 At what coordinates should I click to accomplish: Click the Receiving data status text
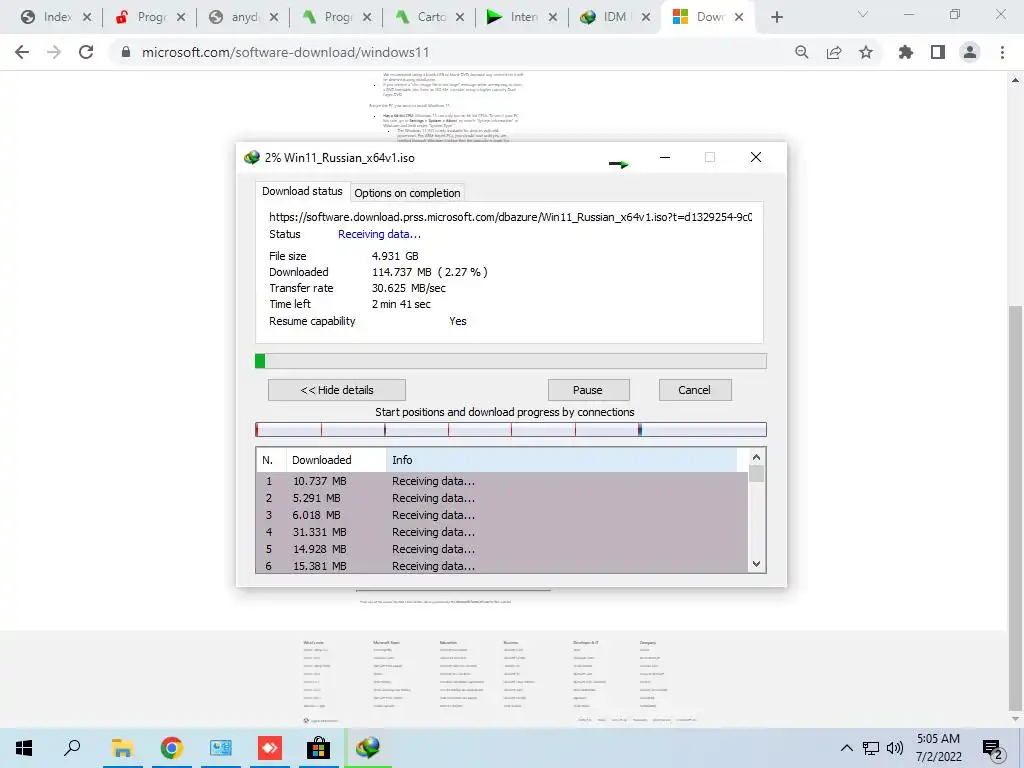click(x=379, y=234)
